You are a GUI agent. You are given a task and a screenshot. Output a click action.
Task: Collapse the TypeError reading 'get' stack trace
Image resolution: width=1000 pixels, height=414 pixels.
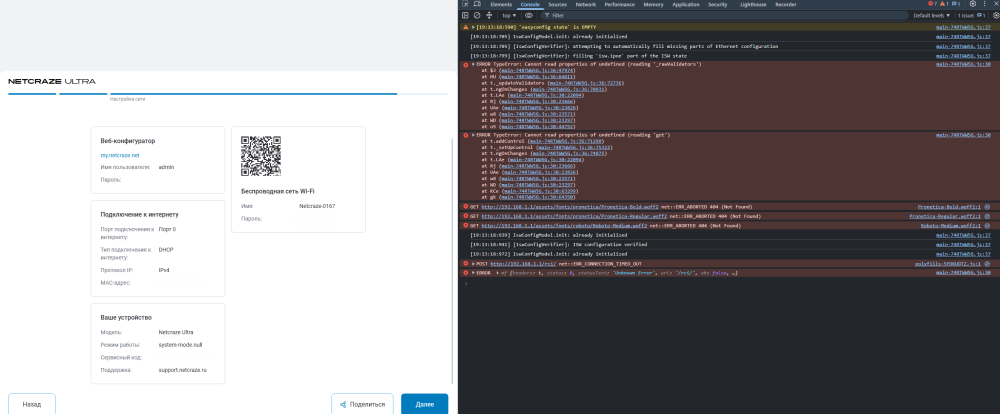[473, 135]
